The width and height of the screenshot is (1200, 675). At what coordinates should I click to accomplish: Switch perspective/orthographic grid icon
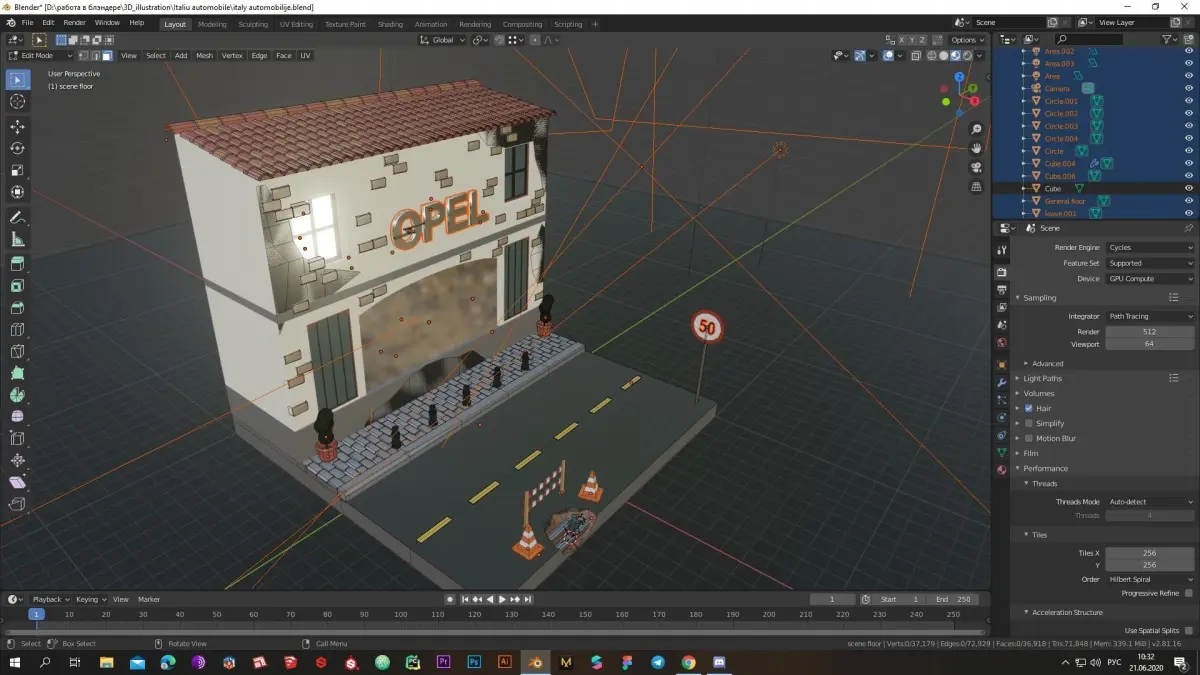tap(976, 186)
